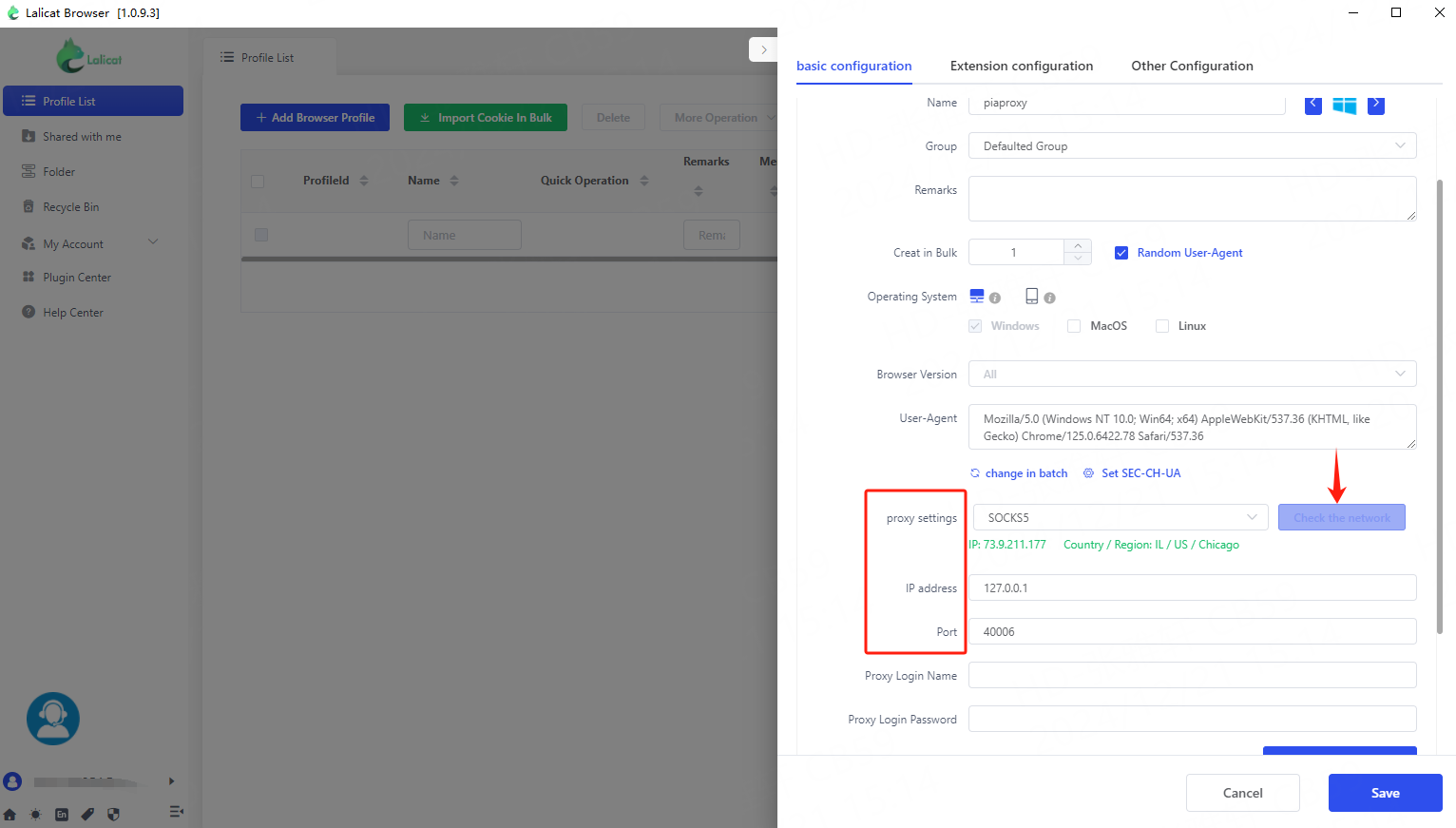This screenshot has width=1456, height=828.
Task: Select the desktop operating system icon
Action: pyautogui.click(x=977, y=297)
